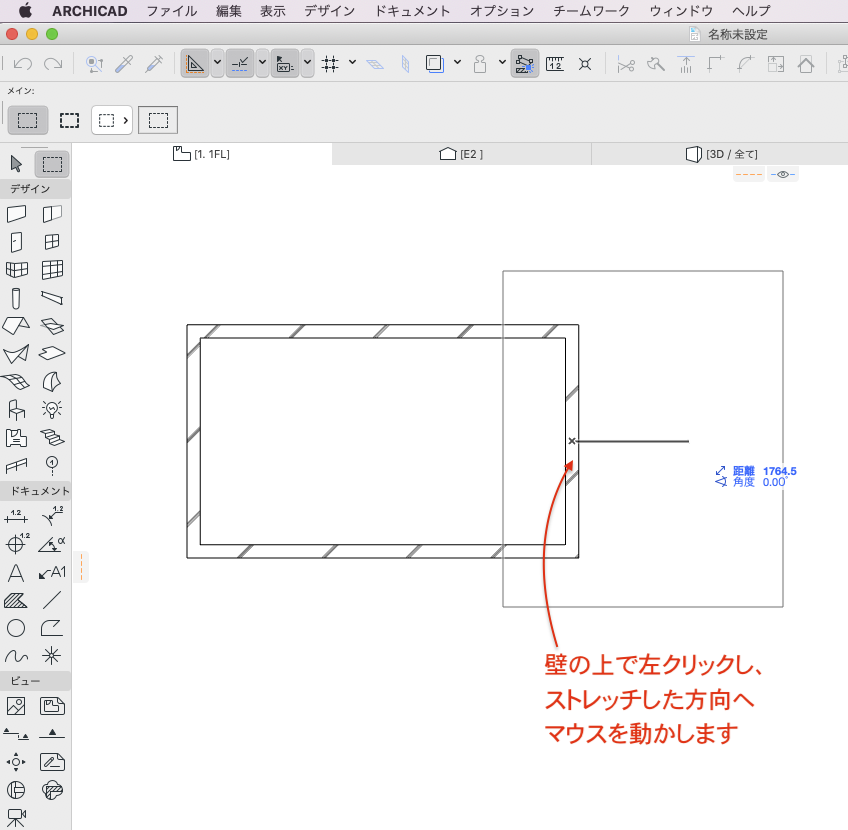Choose the Hotspot tool
The height and width of the screenshot is (830, 848).
[52, 656]
